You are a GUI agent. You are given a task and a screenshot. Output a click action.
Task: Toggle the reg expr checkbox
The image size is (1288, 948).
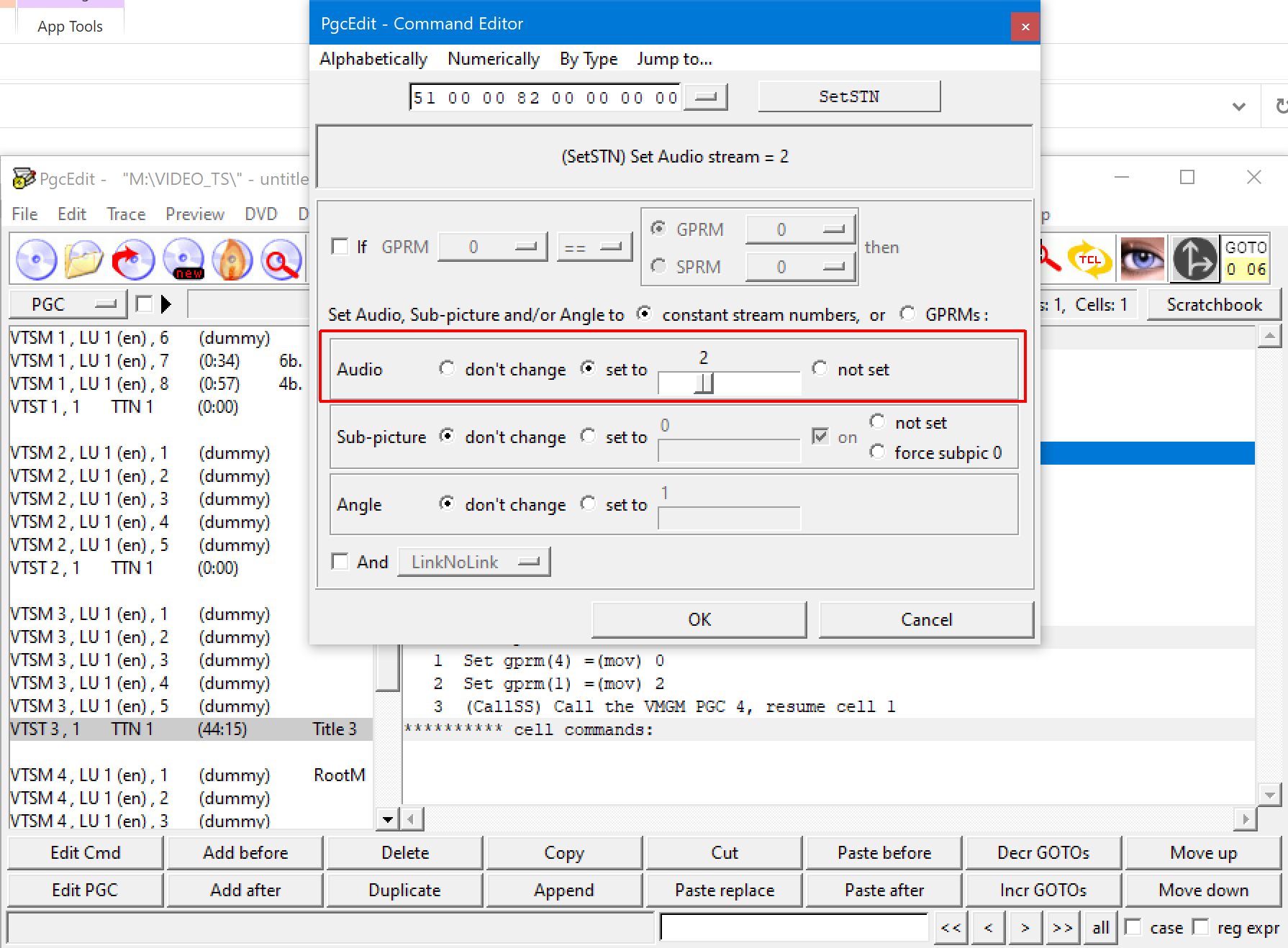click(x=1200, y=927)
